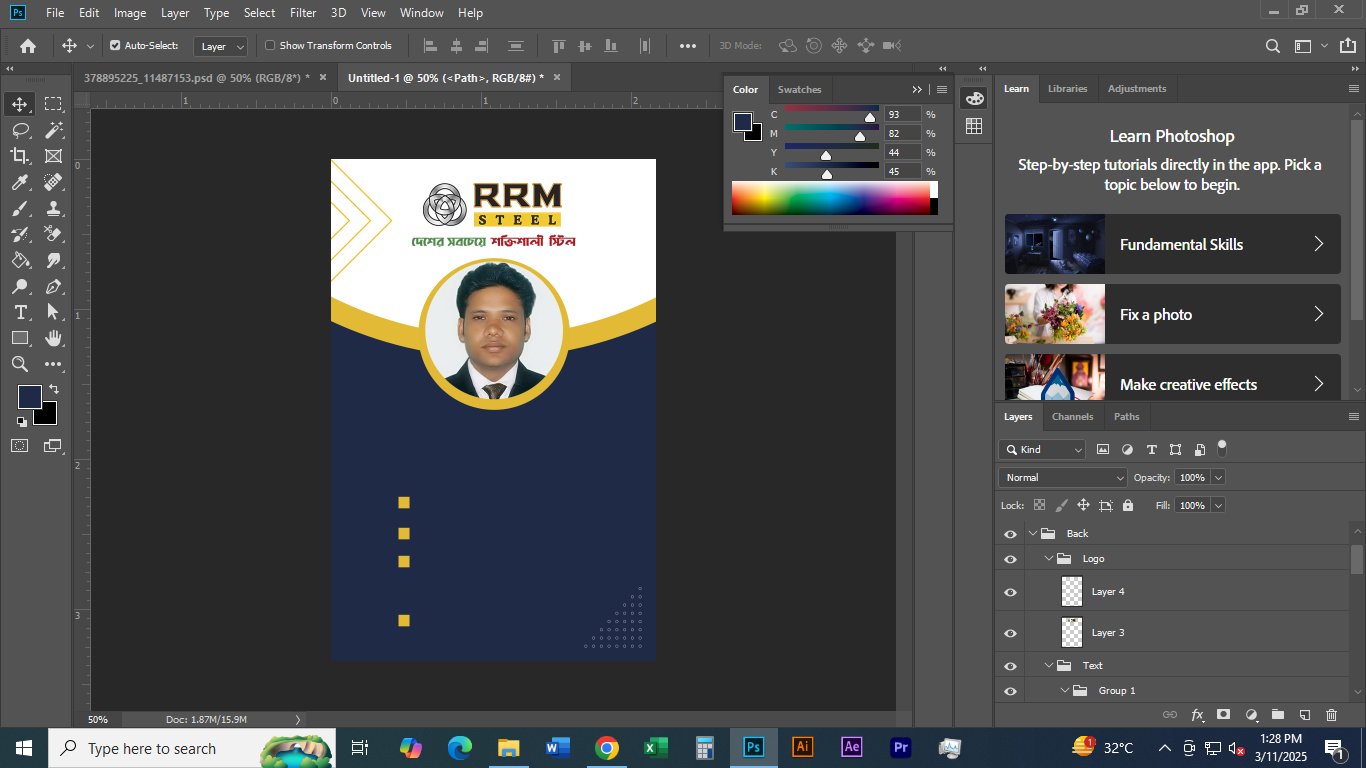Activate the Horizontal Type tool

[x=20, y=312]
